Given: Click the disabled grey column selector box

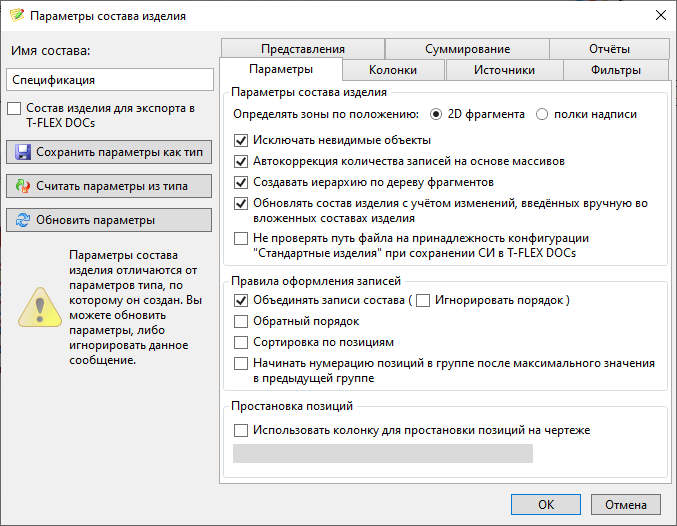Looking at the screenshot, I should click(x=383, y=453).
